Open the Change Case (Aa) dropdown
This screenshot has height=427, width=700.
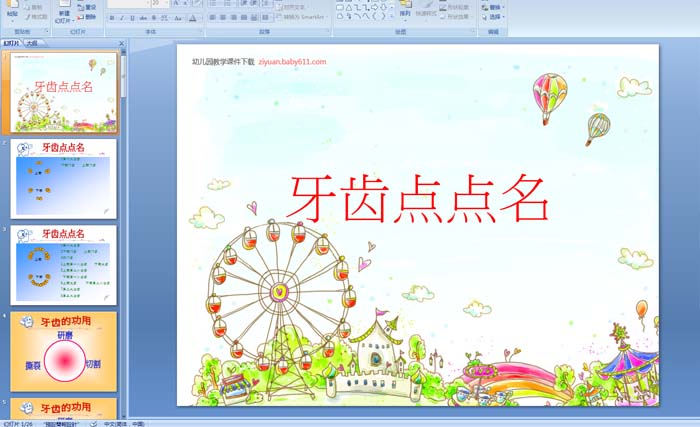click(178, 18)
